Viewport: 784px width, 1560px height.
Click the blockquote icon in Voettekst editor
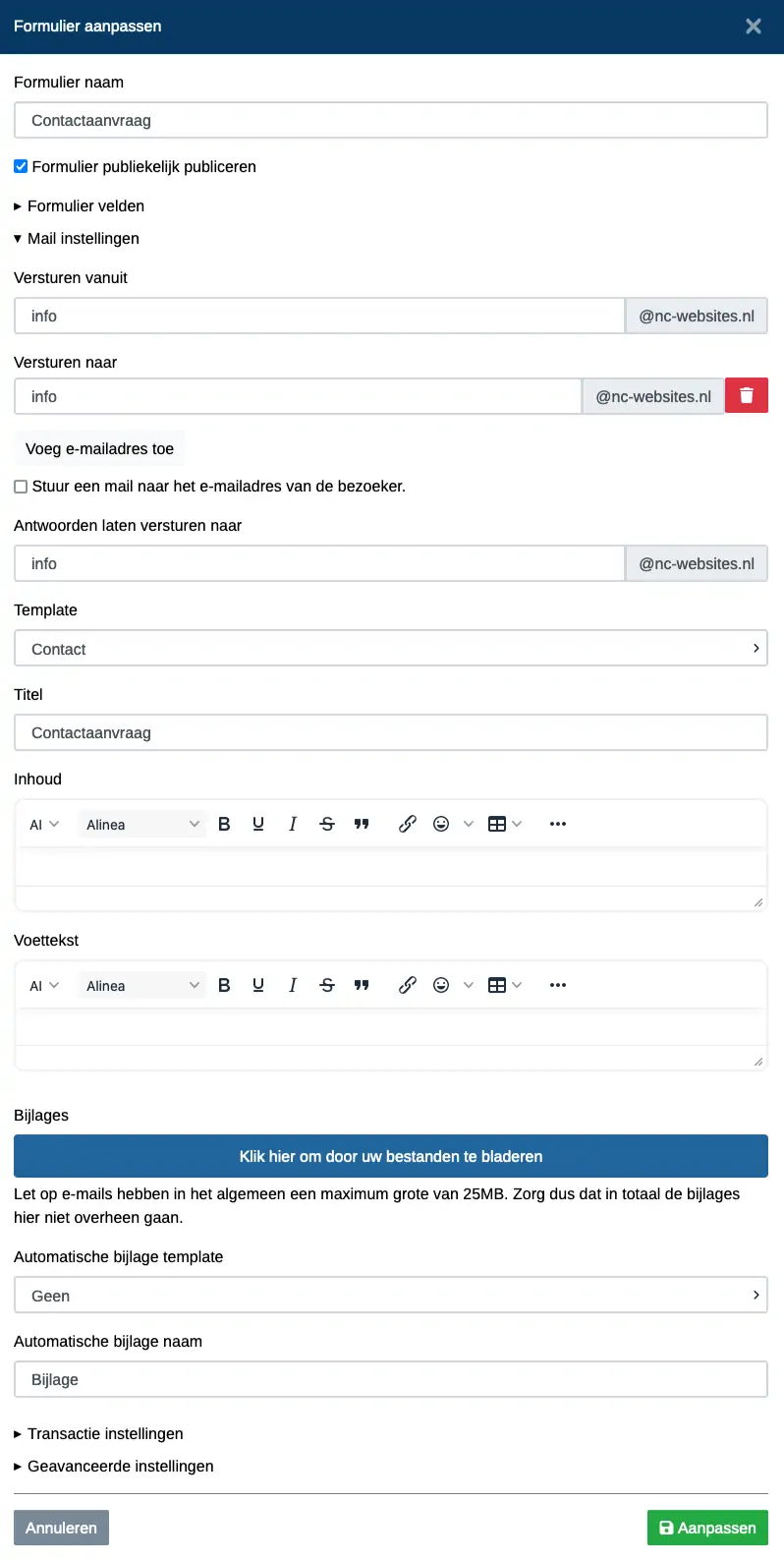(362, 985)
